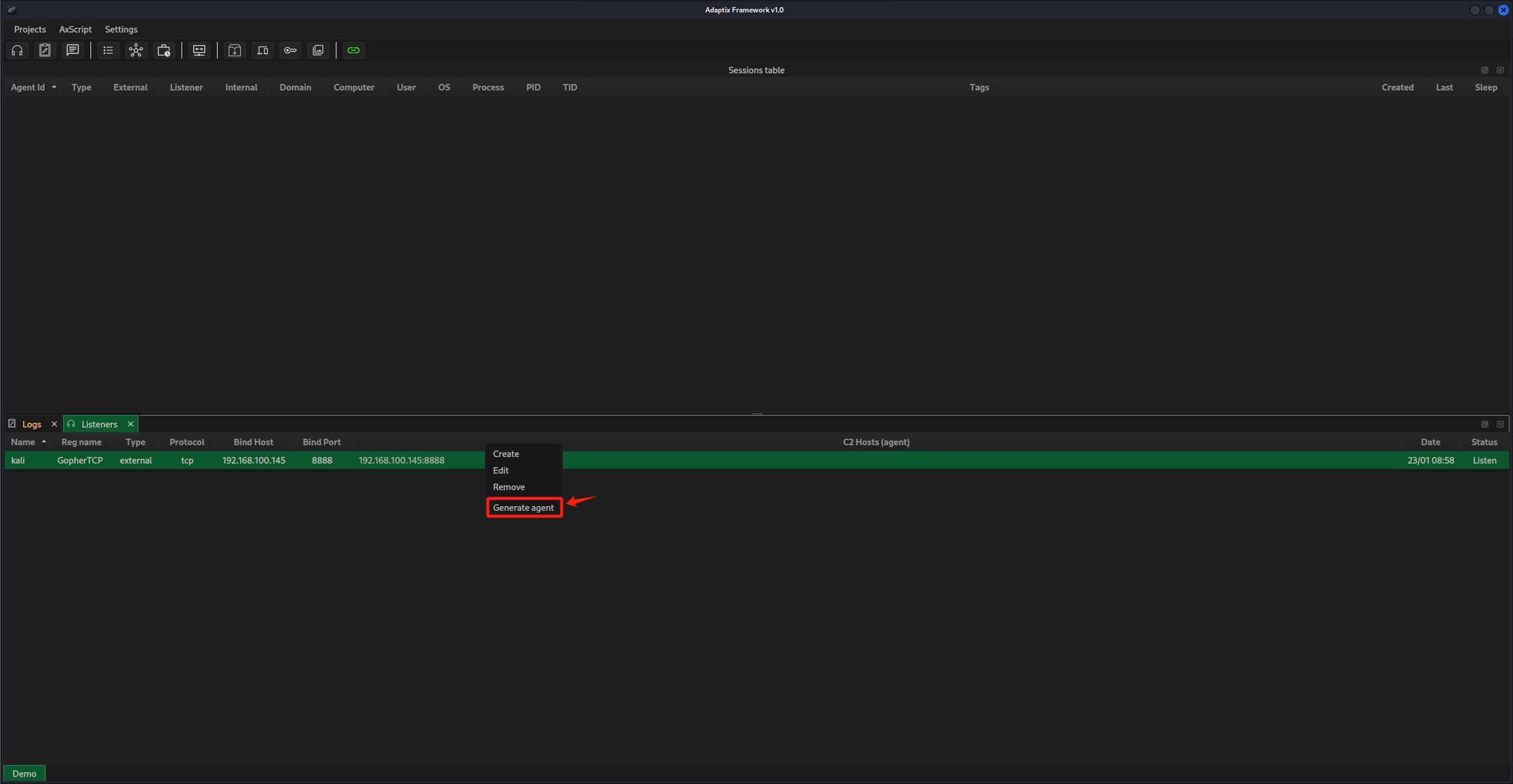Screen dimensions: 1513x784
Task: Sort sessions by Agent Id column
Action: coord(28,88)
